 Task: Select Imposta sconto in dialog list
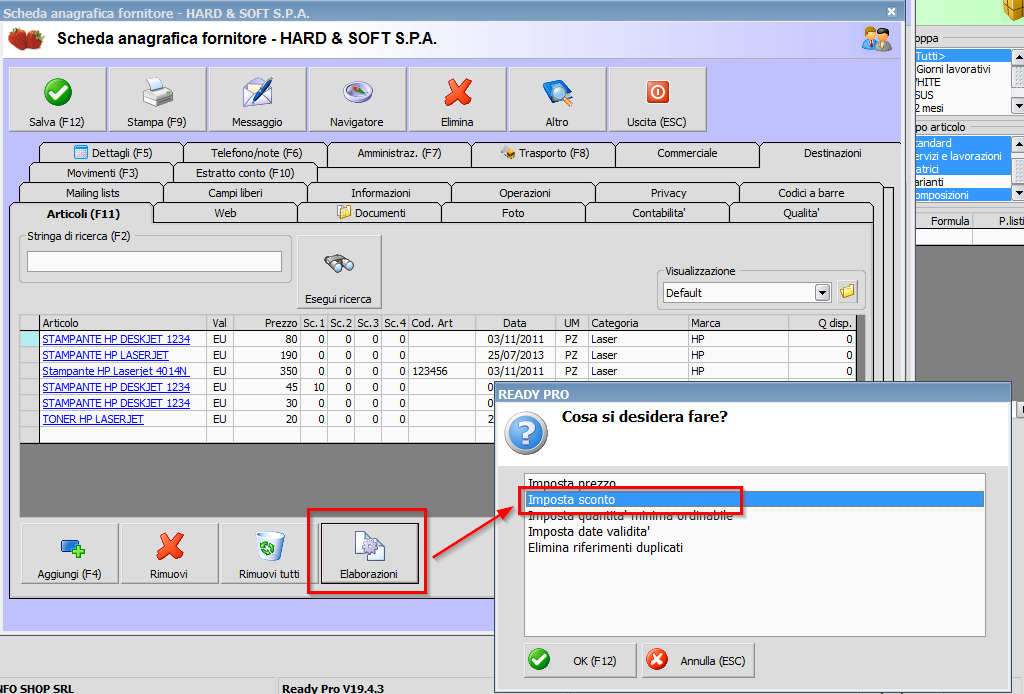pyautogui.click(x=754, y=499)
